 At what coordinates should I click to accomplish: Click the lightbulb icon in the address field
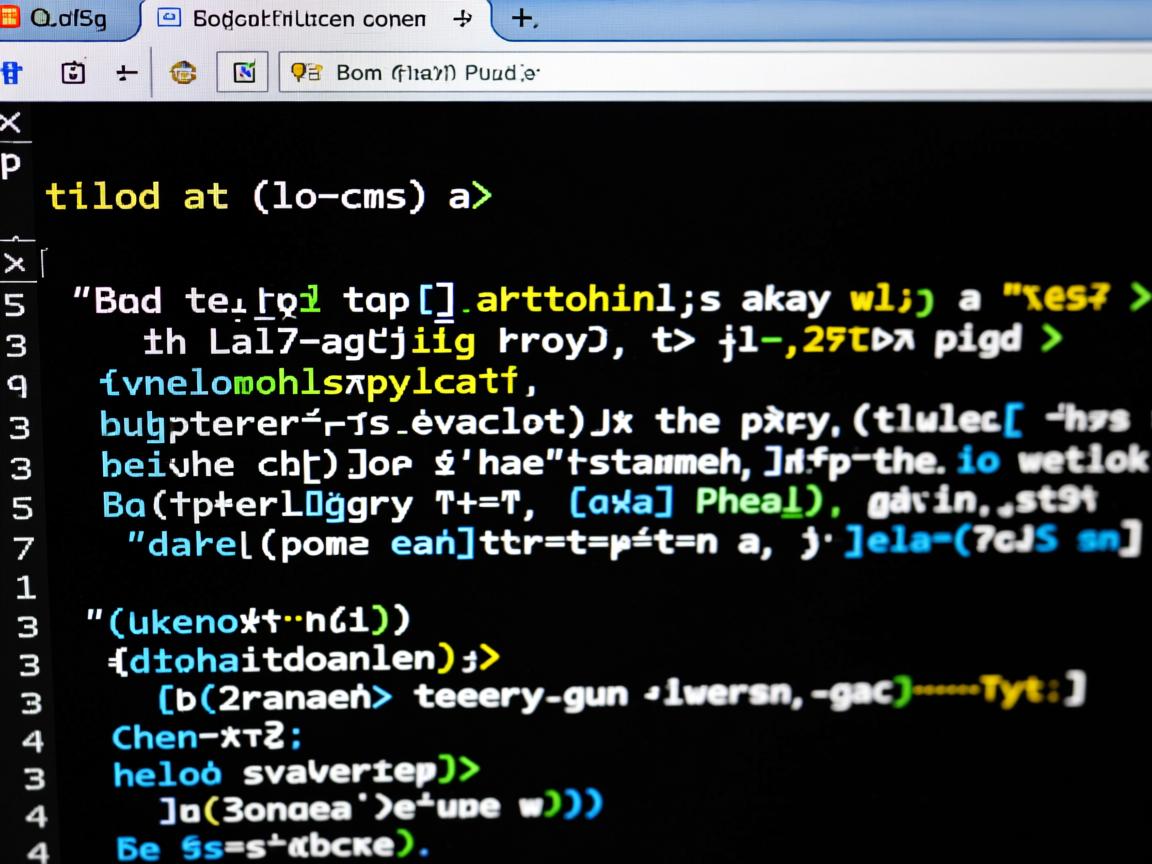[305, 72]
